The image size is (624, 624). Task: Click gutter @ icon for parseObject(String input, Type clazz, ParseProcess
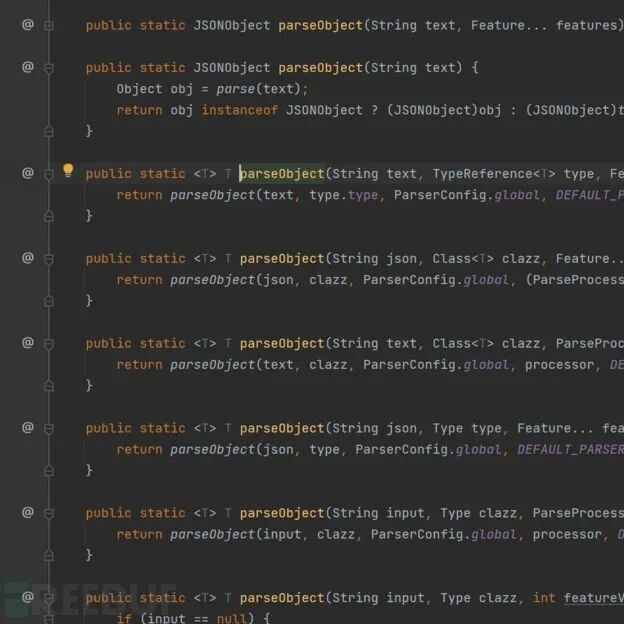27,513
